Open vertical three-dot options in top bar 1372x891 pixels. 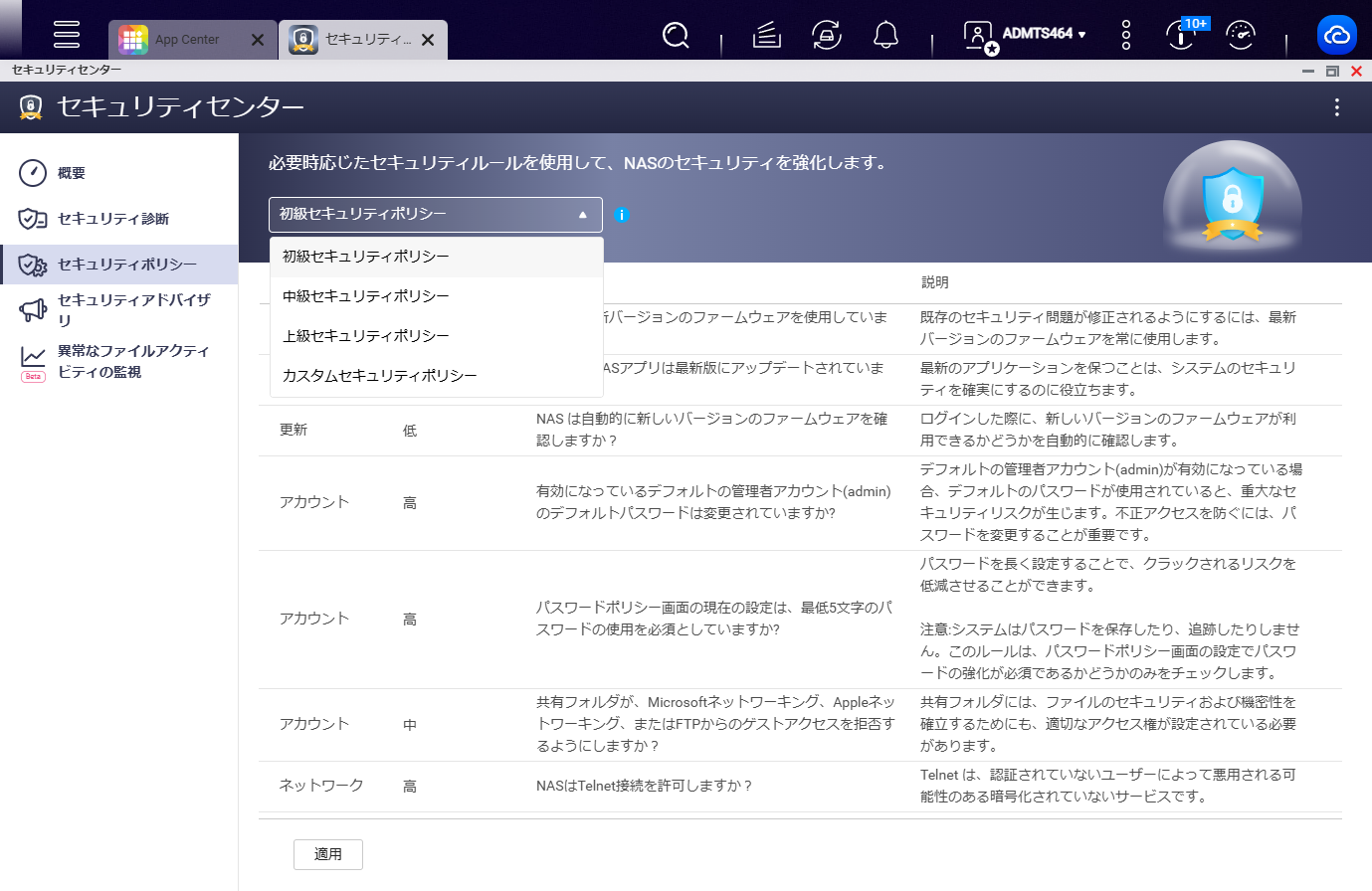click(x=1126, y=35)
